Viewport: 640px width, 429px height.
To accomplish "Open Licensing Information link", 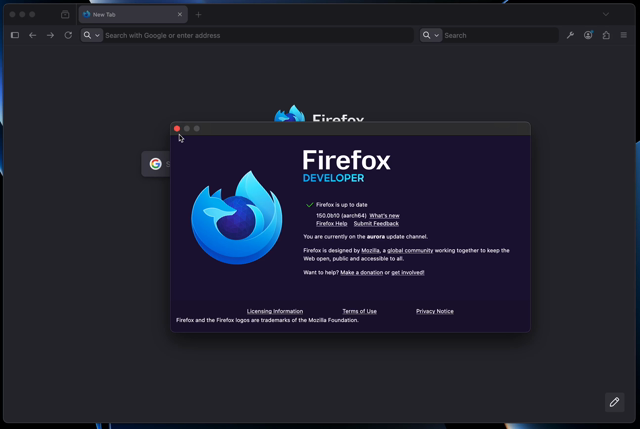I will pos(275,311).
